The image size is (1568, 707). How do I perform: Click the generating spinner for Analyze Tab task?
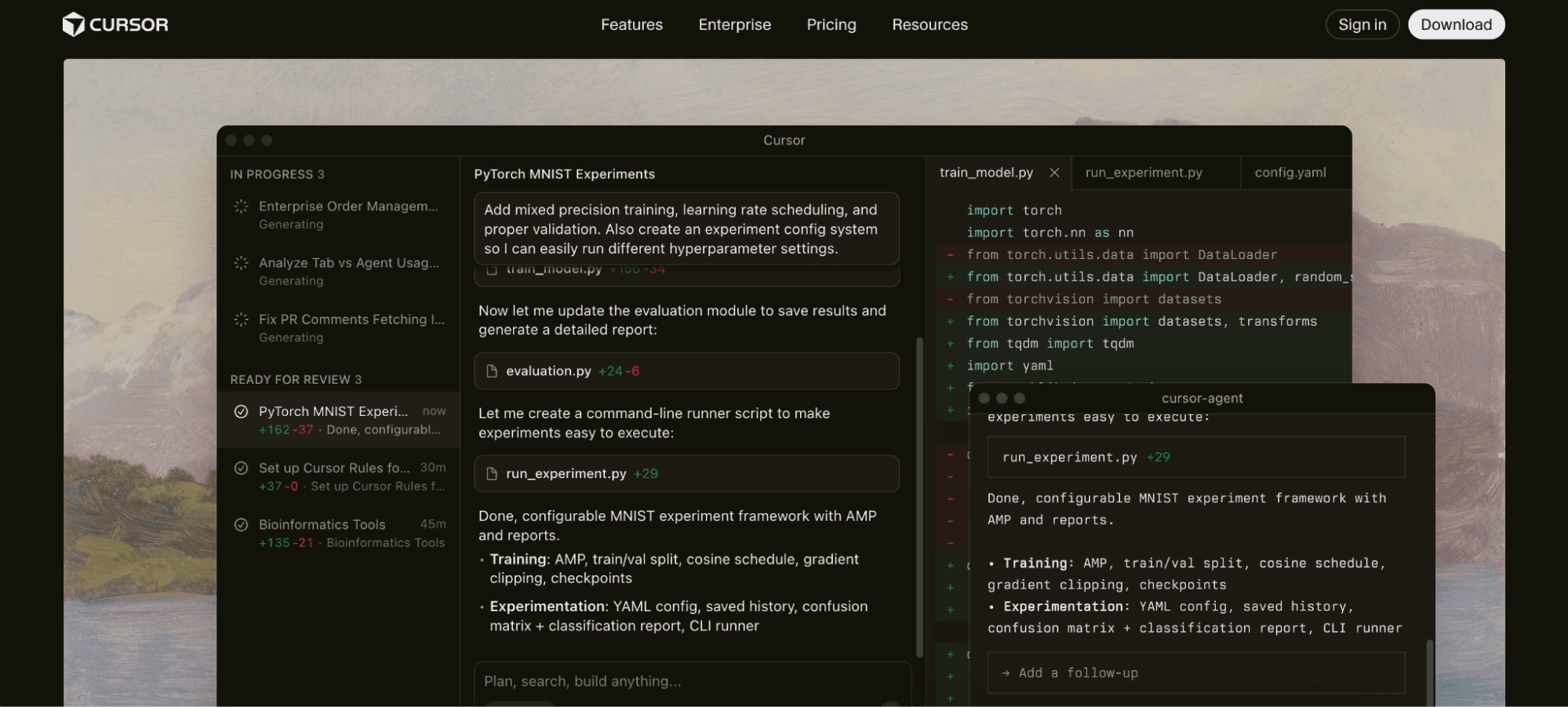[240, 262]
